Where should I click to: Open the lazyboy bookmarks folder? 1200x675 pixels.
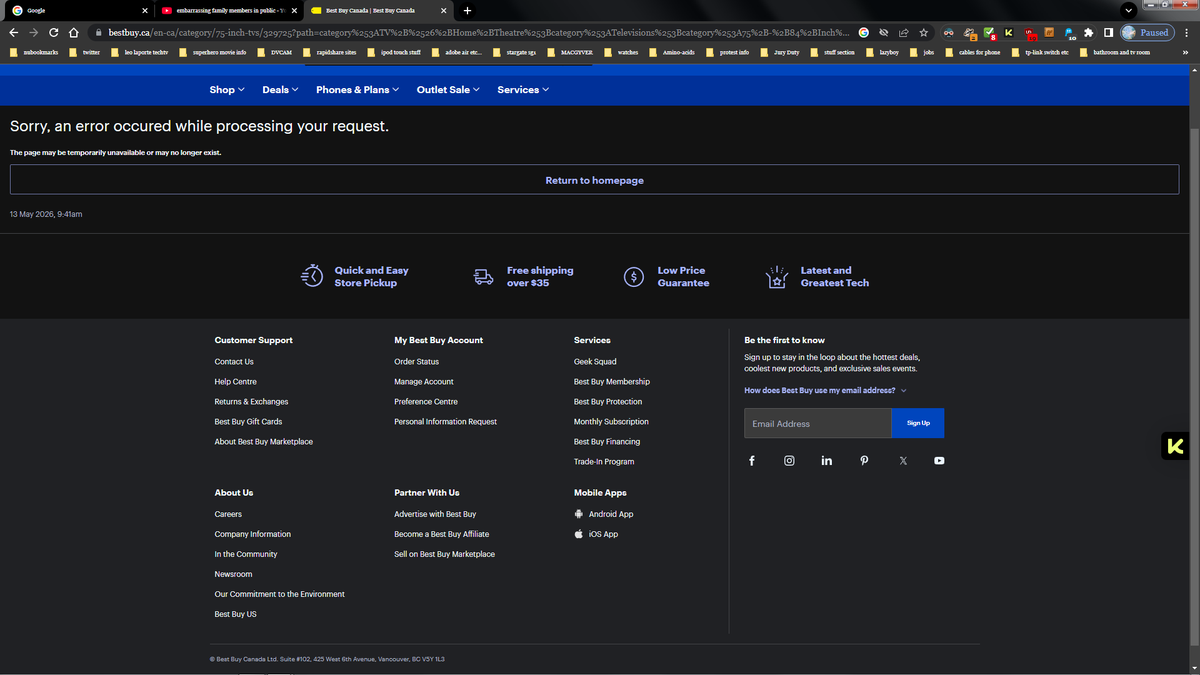pyautogui.click(x=882, y=52)
